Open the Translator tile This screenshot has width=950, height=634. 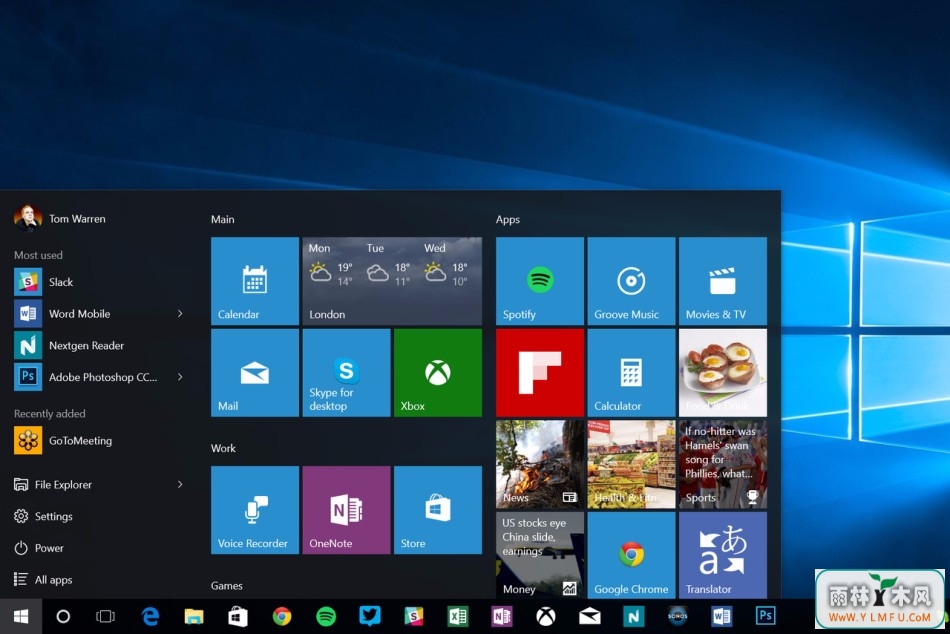point(723,555)
